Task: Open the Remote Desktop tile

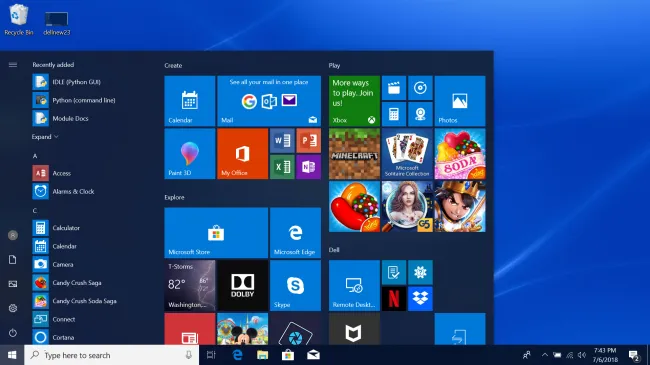Action: coord(354,285)
